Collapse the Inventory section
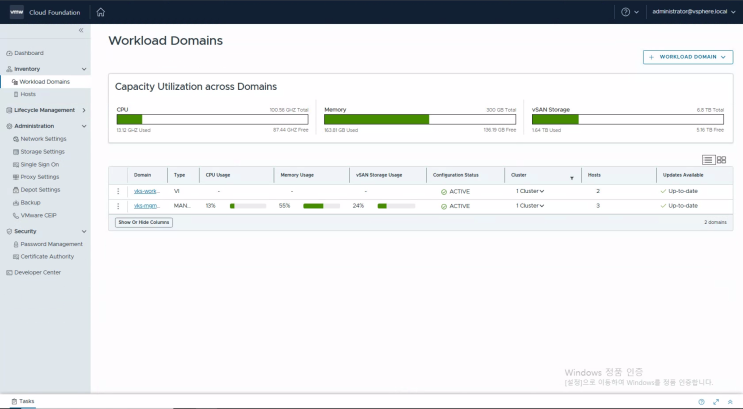The image size is (743, 409). (x=84, y=69)
